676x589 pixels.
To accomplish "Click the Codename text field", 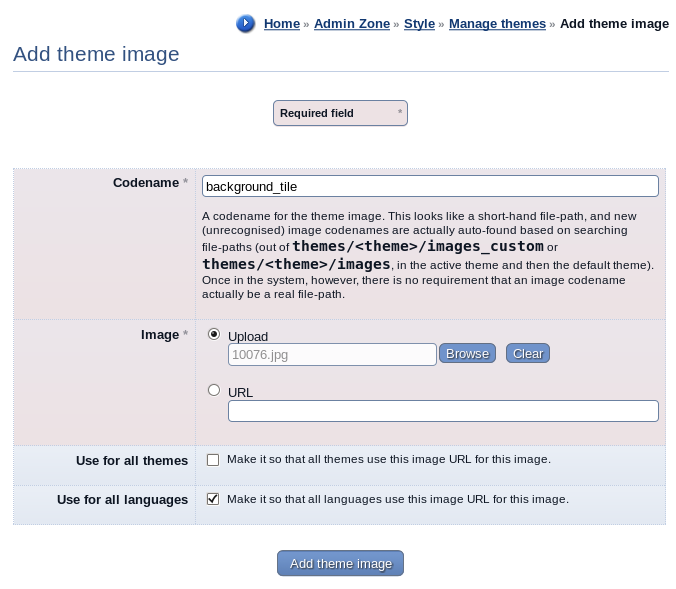I will [430, 186].
